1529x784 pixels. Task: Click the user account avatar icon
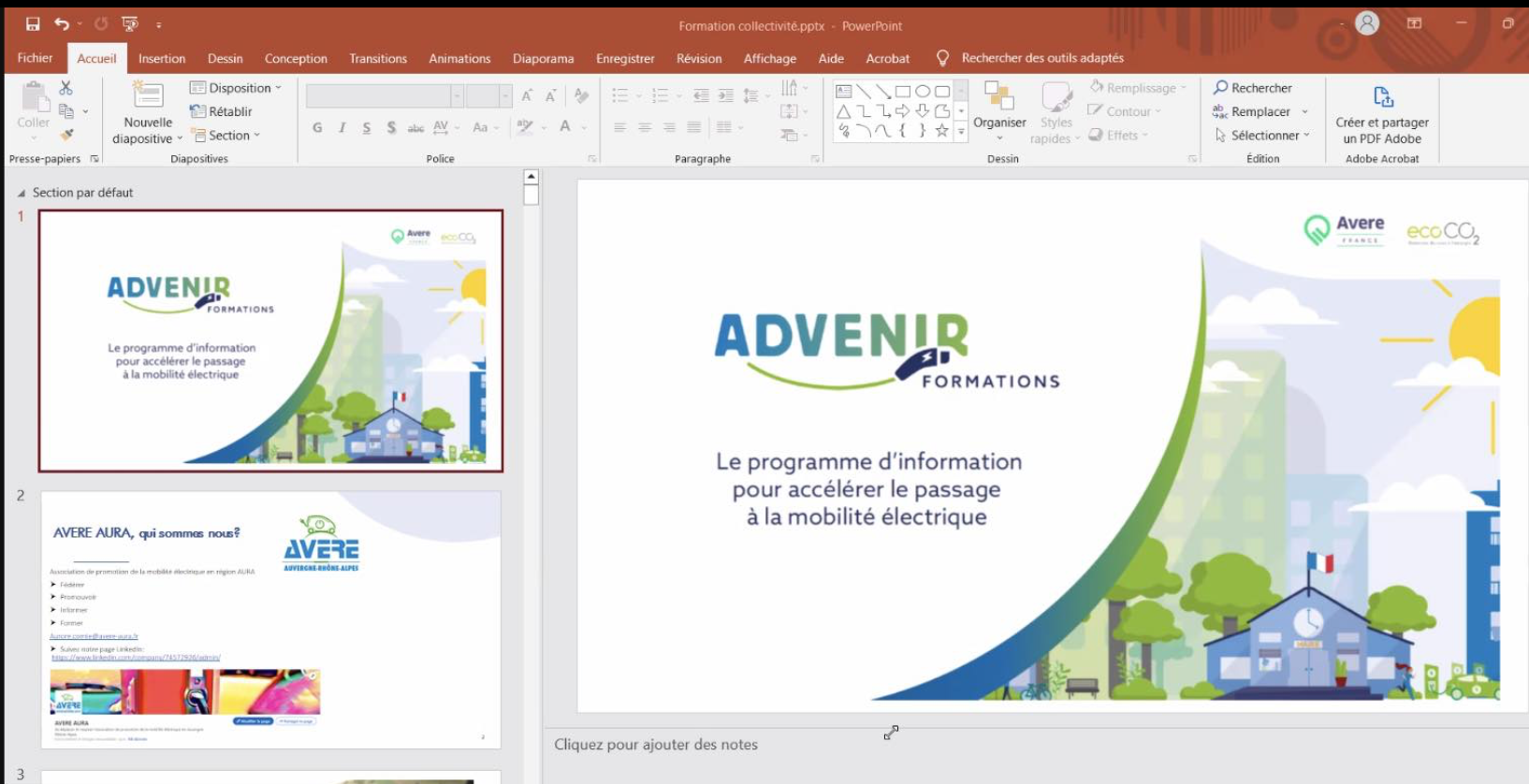(x=1367, y=24)
